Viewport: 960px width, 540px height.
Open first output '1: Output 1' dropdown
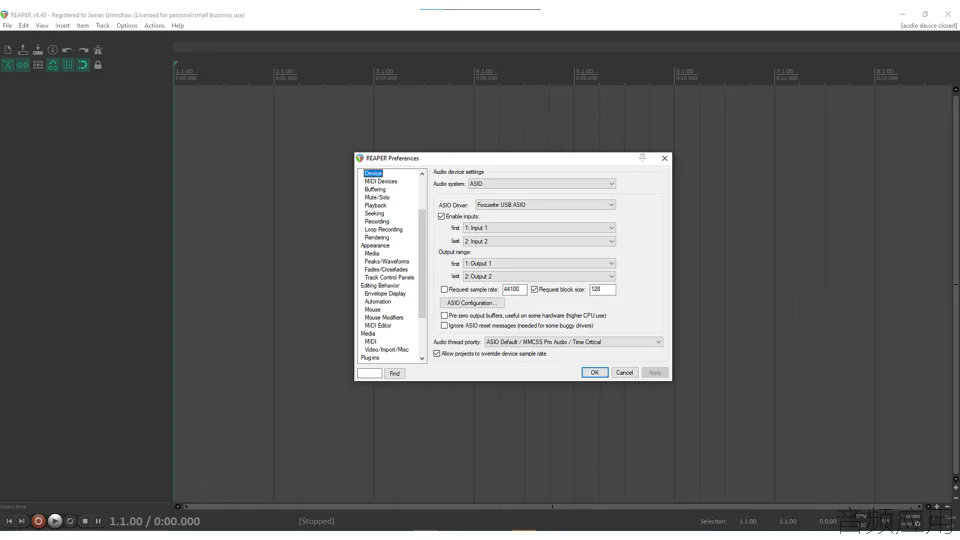coord(539,263)
